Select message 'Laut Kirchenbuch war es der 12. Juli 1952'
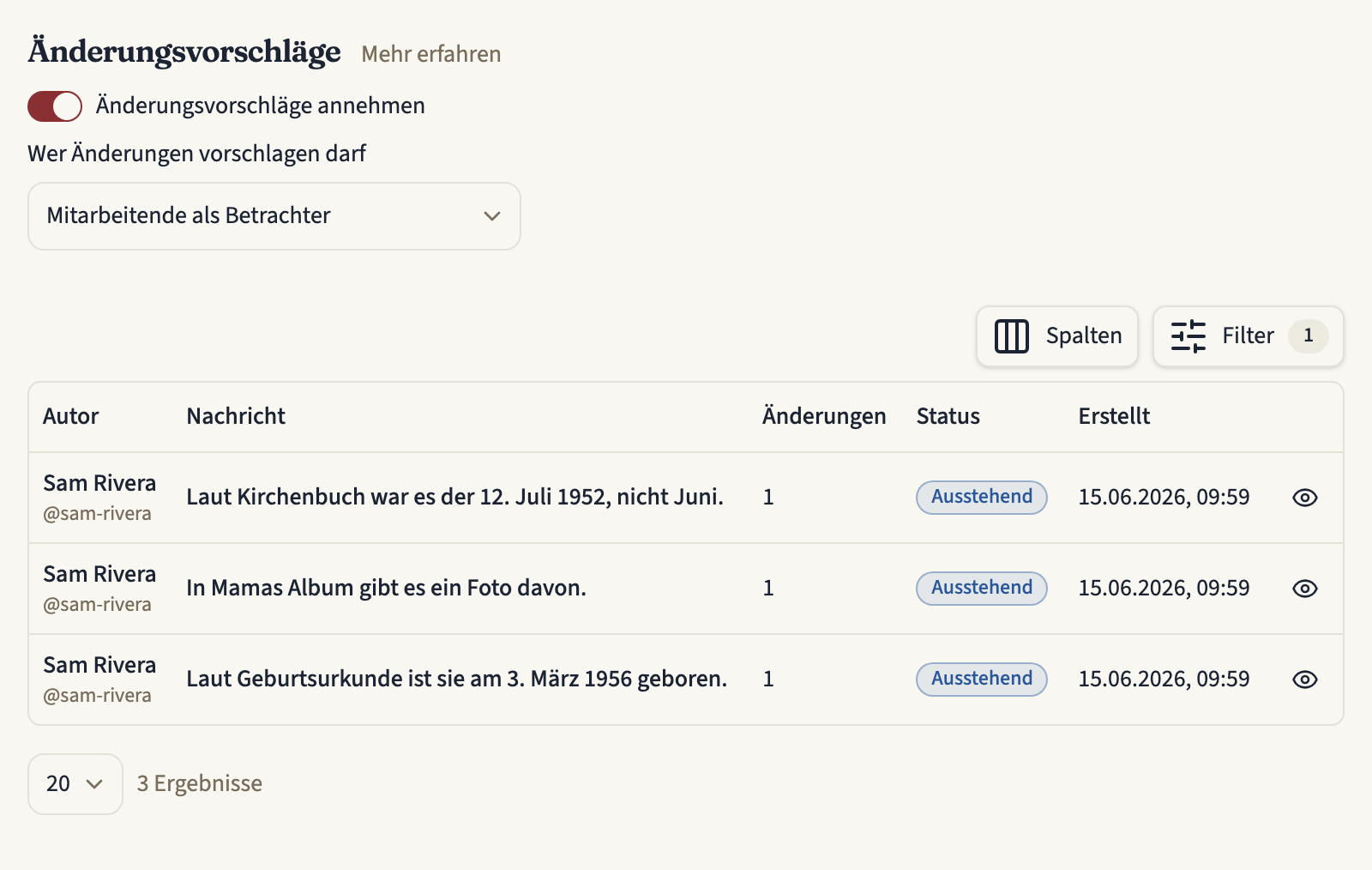 398,498
